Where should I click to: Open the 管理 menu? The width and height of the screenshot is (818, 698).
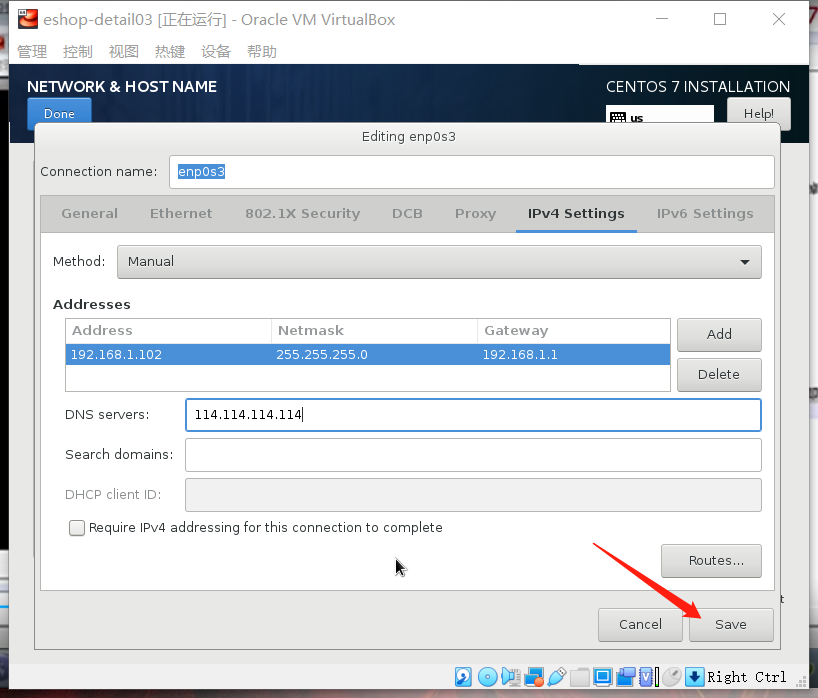pyautogui.click(x=32, y=52)
